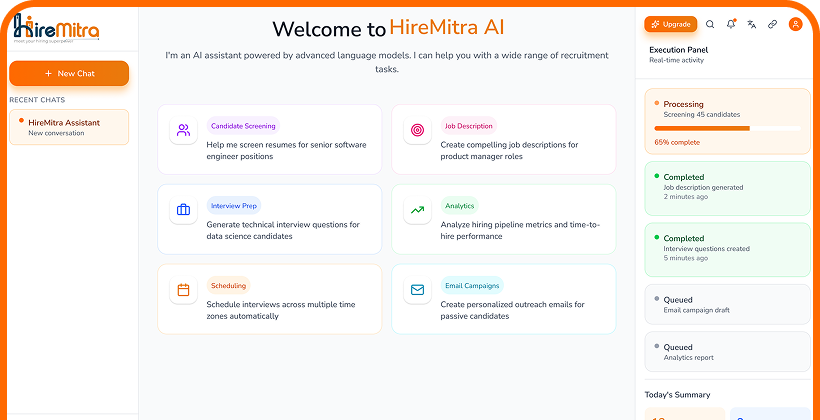Image resolution: width=820 pixels, height=420 pixels.
Task: Click the Email Campaigns envelope icon
Action: pos(417,290)
